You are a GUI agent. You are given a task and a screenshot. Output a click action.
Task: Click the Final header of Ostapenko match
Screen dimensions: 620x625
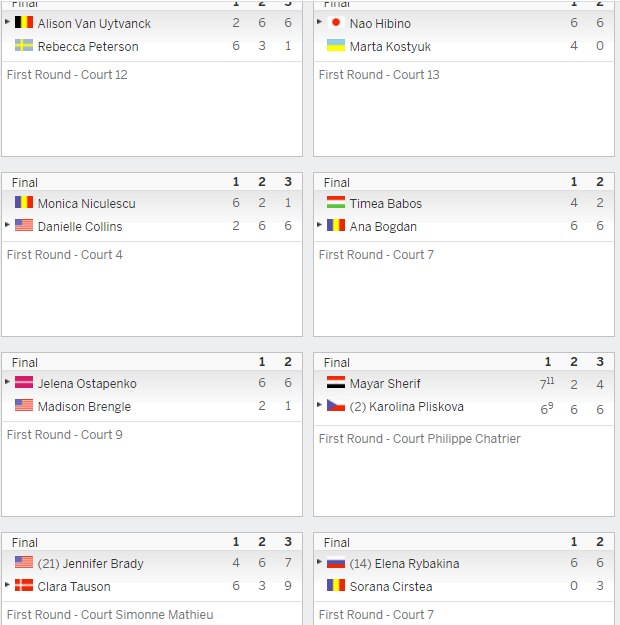pyautogui.click(x=25, y=362)
